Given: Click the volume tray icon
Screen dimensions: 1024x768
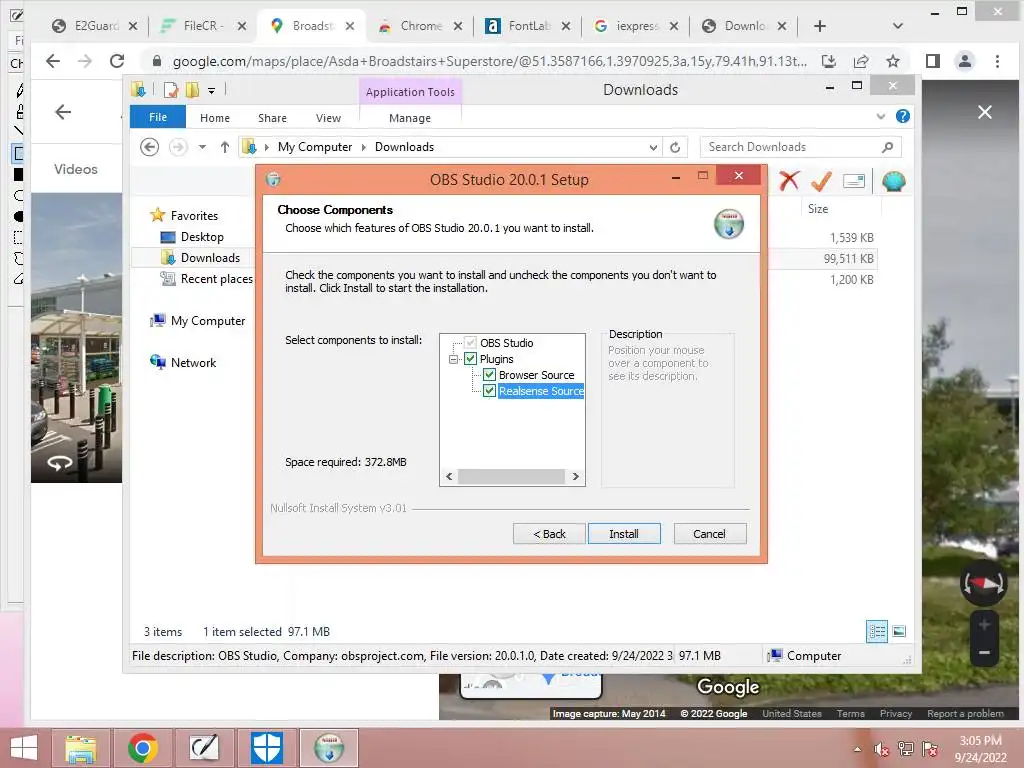Looking at the screenshot, I should [x=882, y=749].
